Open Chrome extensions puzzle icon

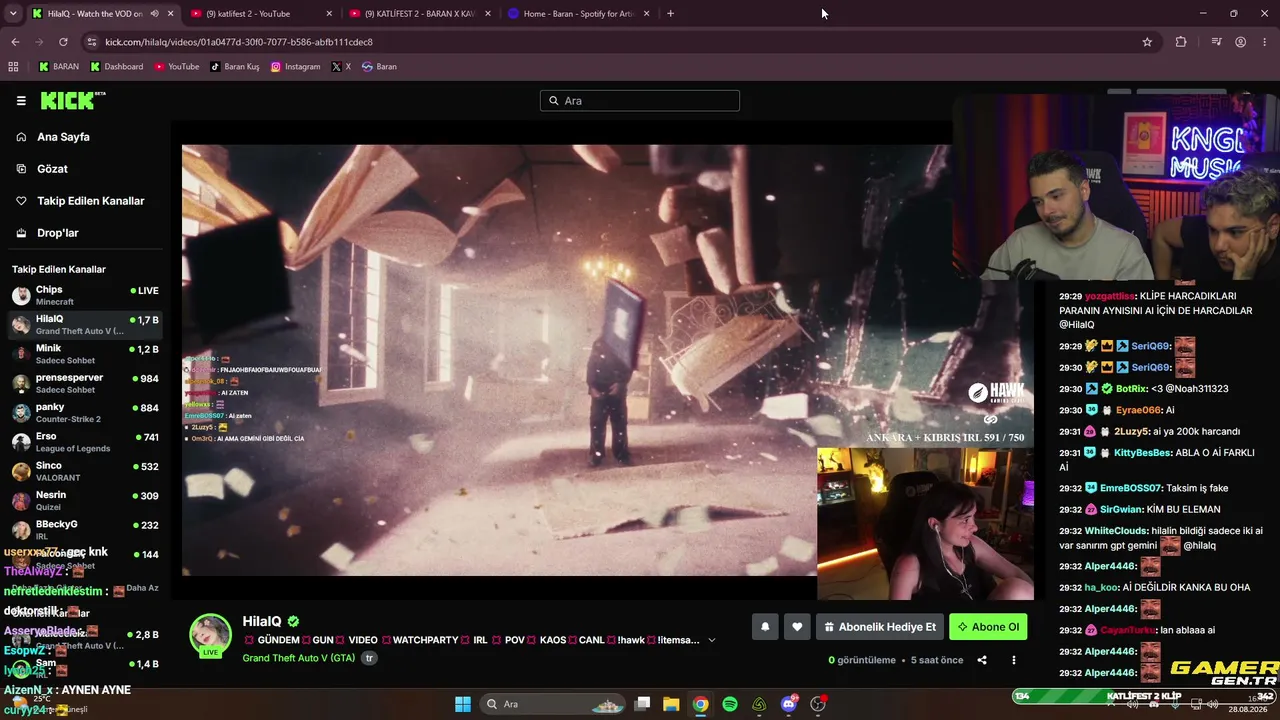pos(1181,42)
